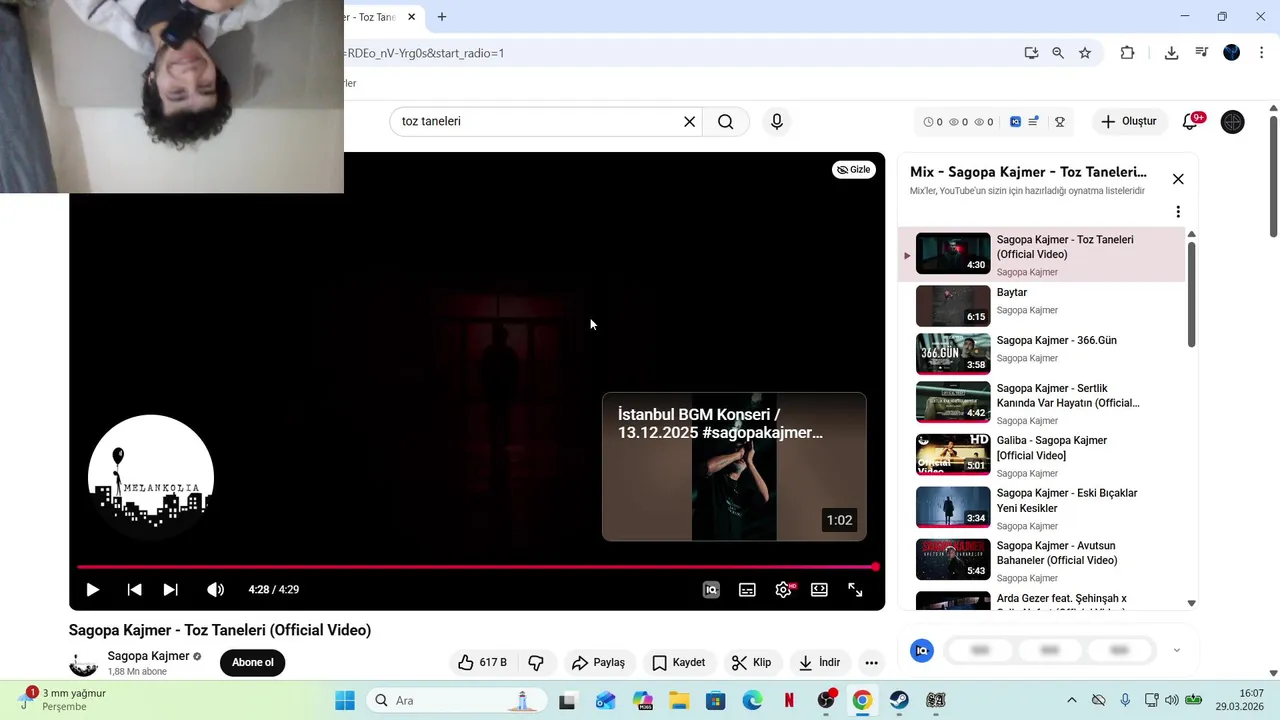
Task: Click playlist scroll down arrow
Action: pyautogui.click(x=1191, y=603)
